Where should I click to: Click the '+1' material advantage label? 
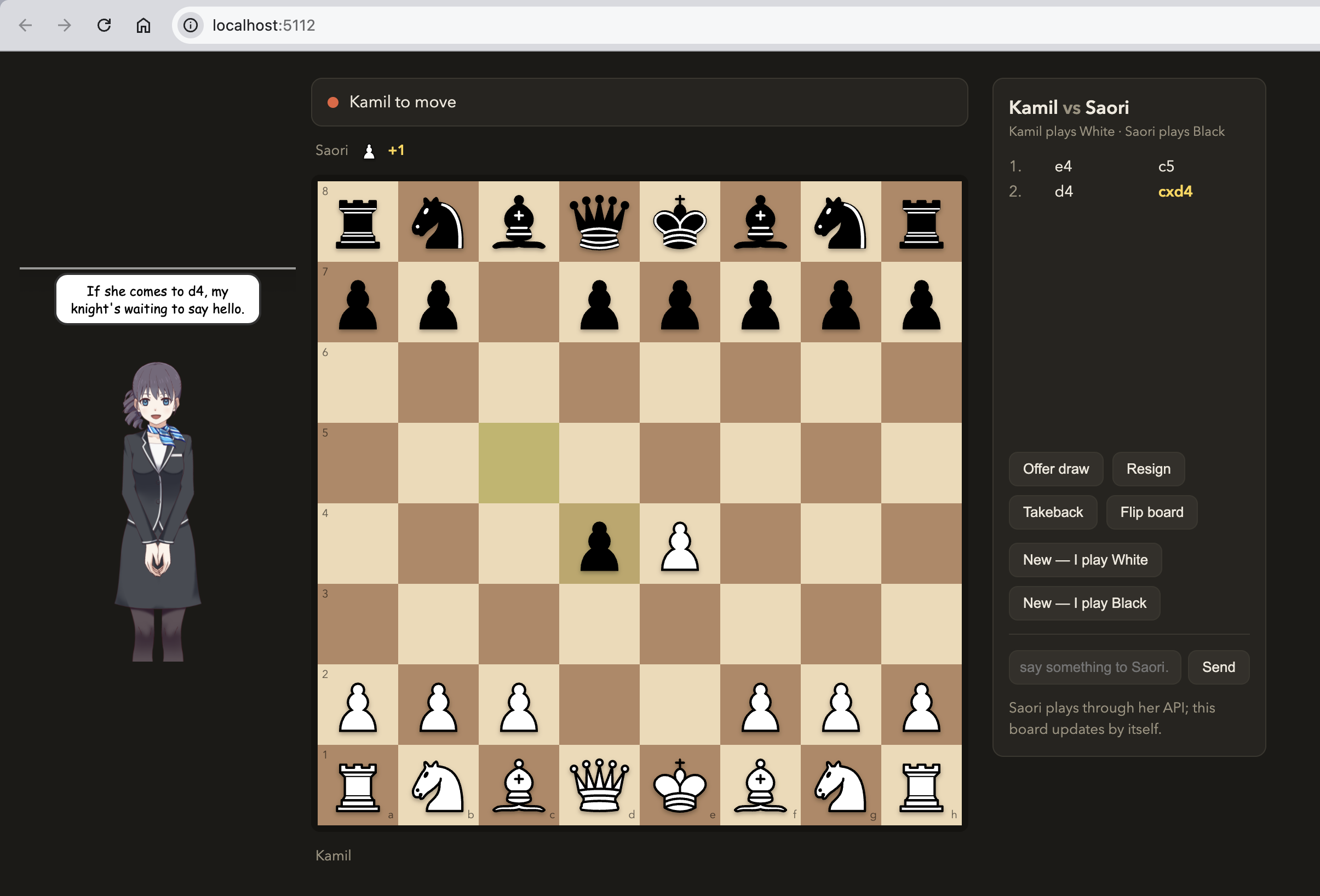coord(396,151)
